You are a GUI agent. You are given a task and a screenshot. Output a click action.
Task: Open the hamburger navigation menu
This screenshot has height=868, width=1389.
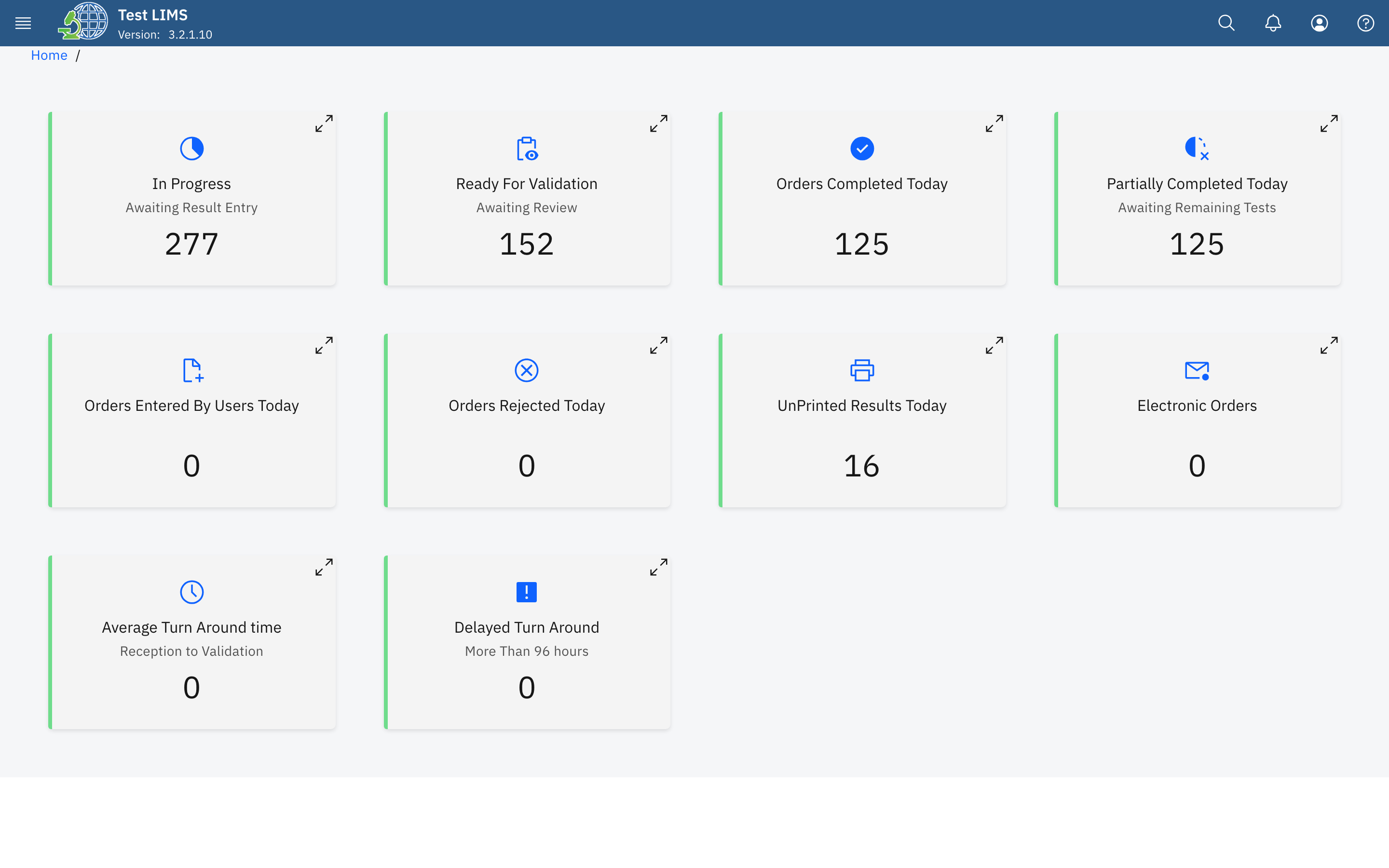(x=23, y=23)
